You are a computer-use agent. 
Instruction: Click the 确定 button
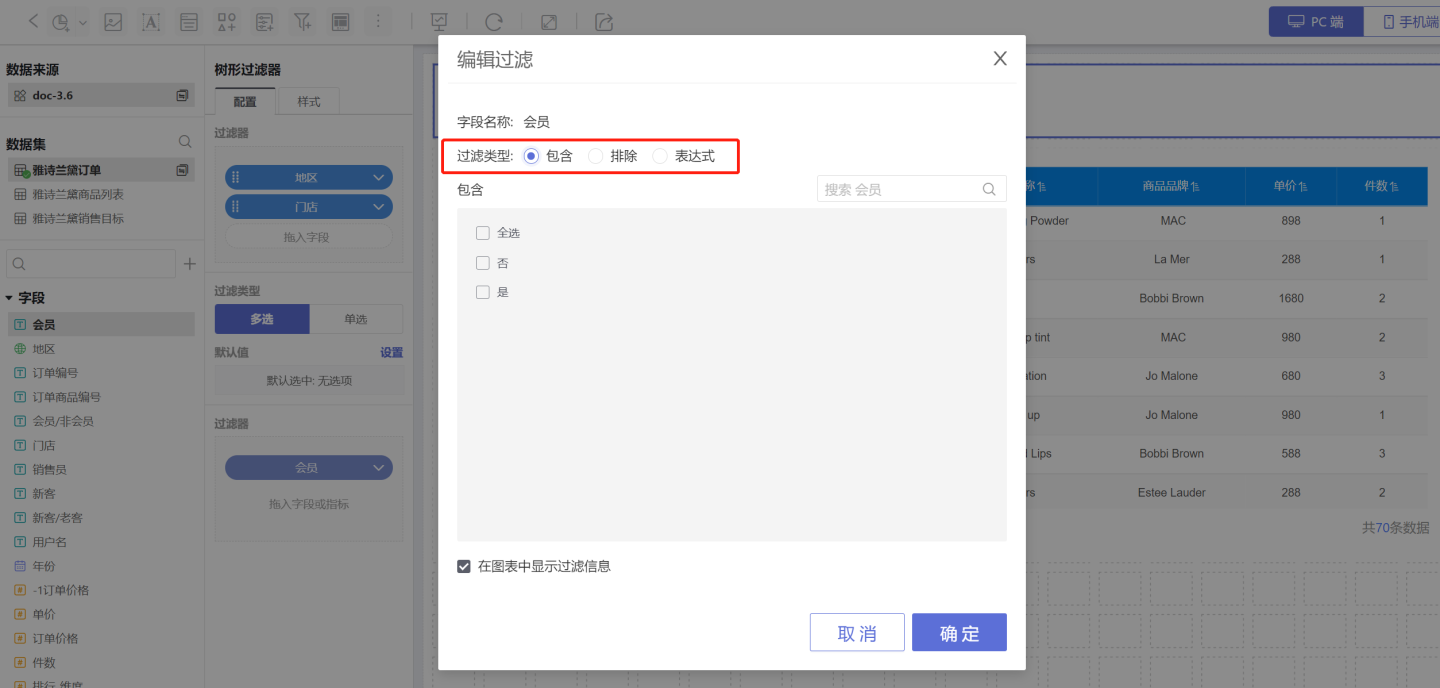click(x=959, y=633)
